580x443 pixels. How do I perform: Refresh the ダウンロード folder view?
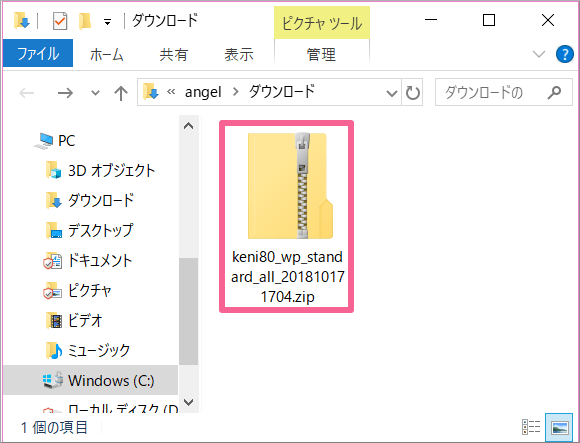pyautogui.click(x=412, y=92)
